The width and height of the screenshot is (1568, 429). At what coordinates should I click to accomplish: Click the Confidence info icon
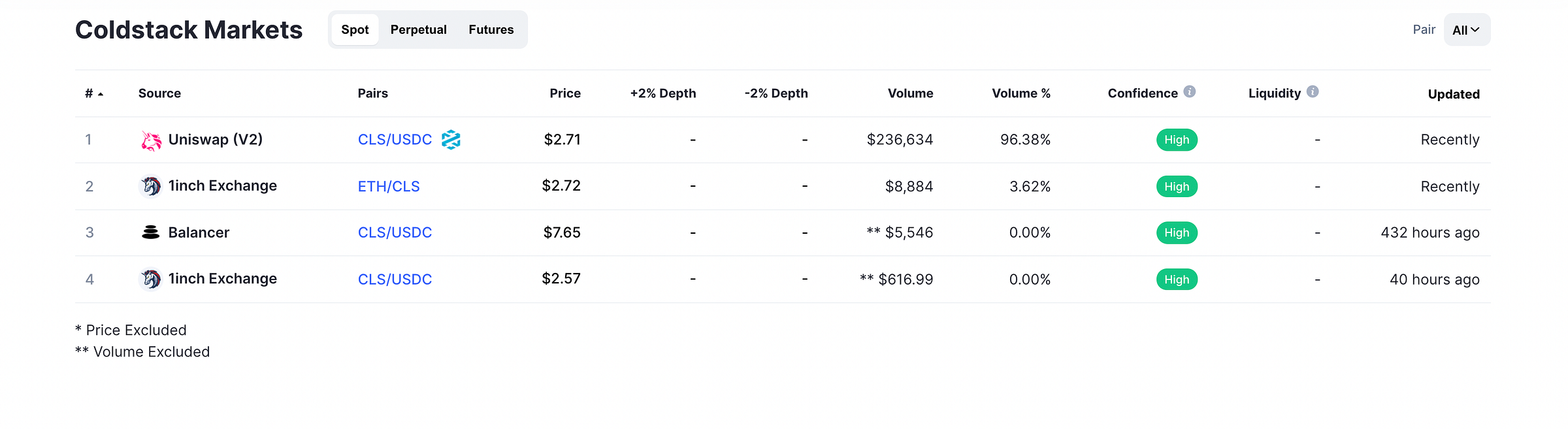coord(1190,92)
